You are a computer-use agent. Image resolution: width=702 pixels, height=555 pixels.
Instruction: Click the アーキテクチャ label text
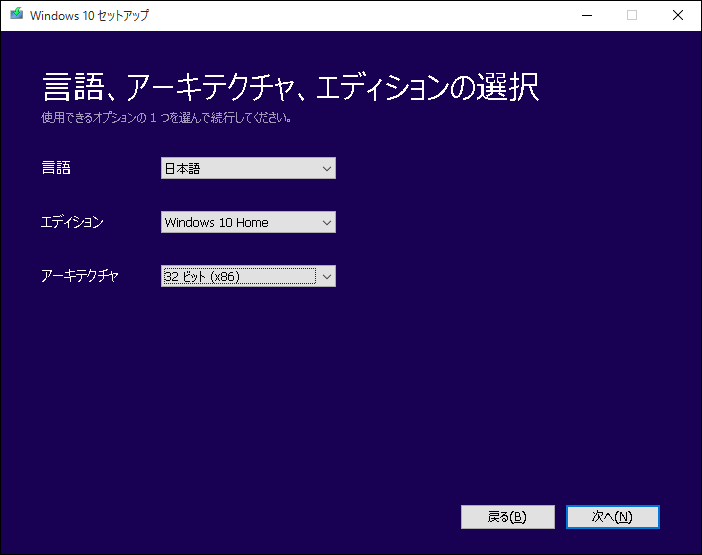(80, 276)
